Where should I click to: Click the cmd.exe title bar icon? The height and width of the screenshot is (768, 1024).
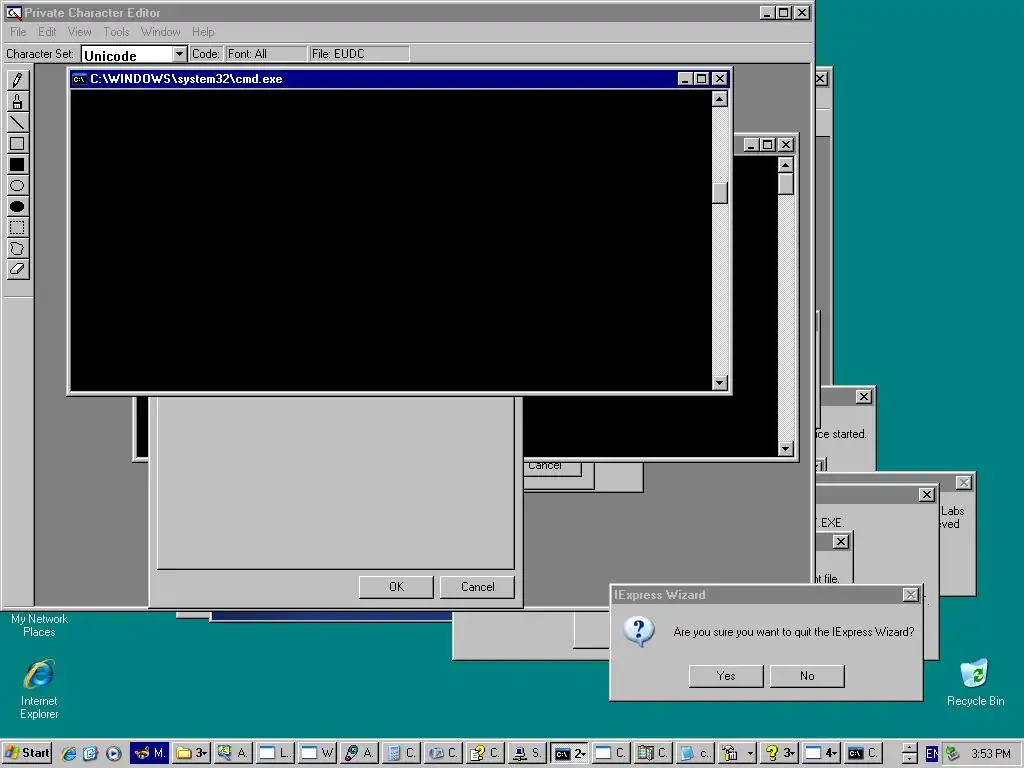79,79
